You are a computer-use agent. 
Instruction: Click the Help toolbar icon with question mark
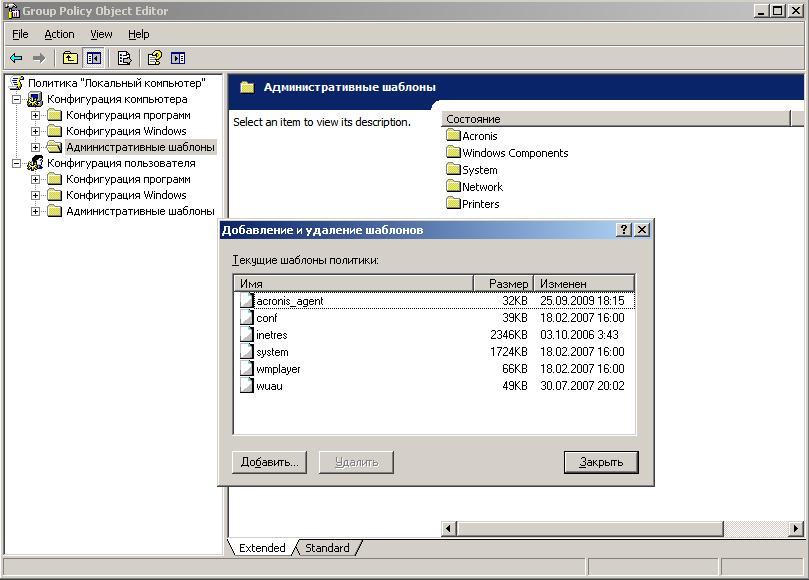click(155, 58)
